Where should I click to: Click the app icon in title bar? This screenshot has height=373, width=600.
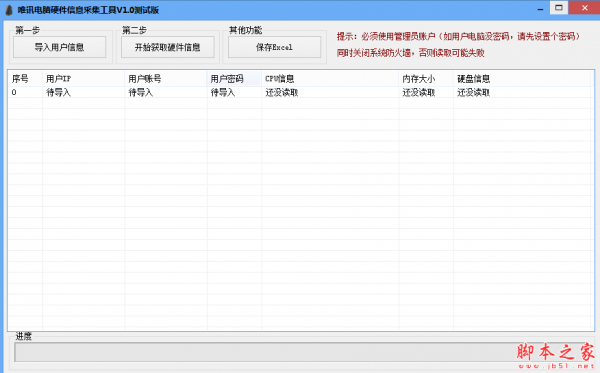coord(9,10)
